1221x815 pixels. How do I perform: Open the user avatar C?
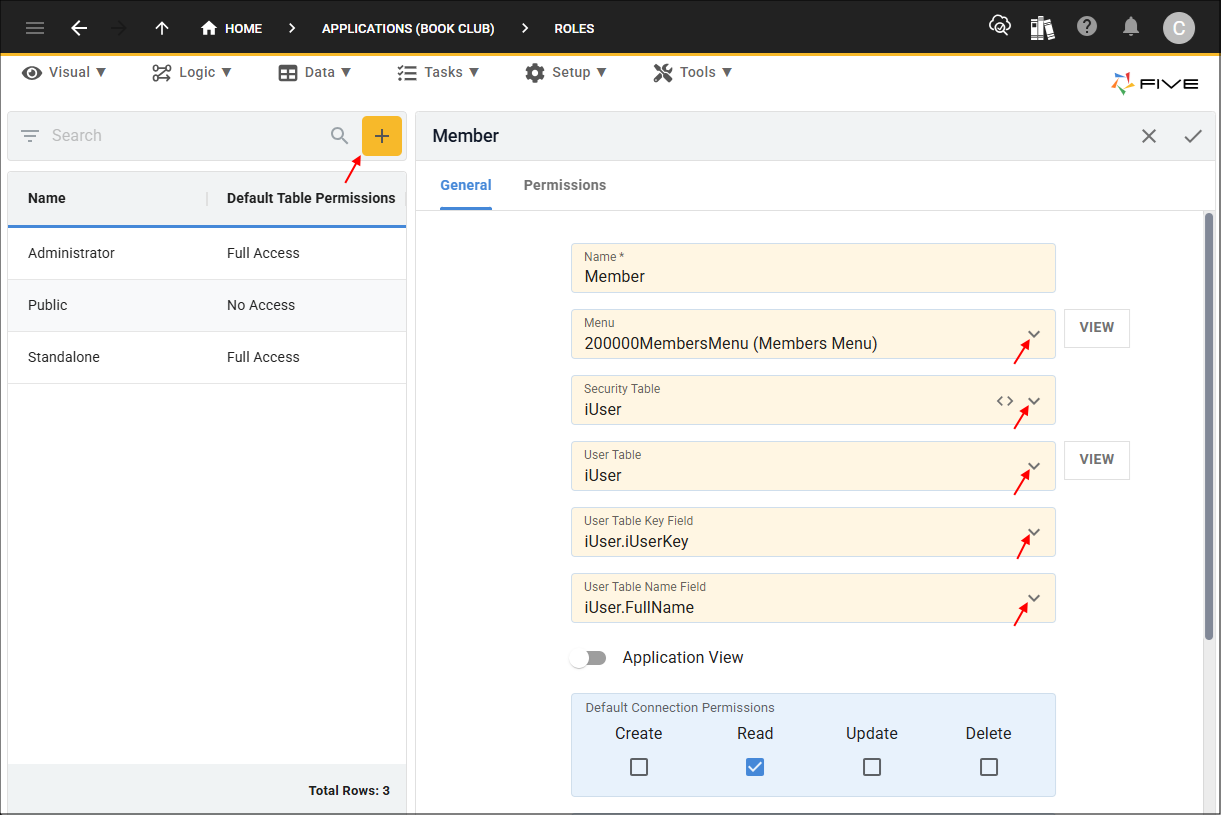coord(1179,28)
